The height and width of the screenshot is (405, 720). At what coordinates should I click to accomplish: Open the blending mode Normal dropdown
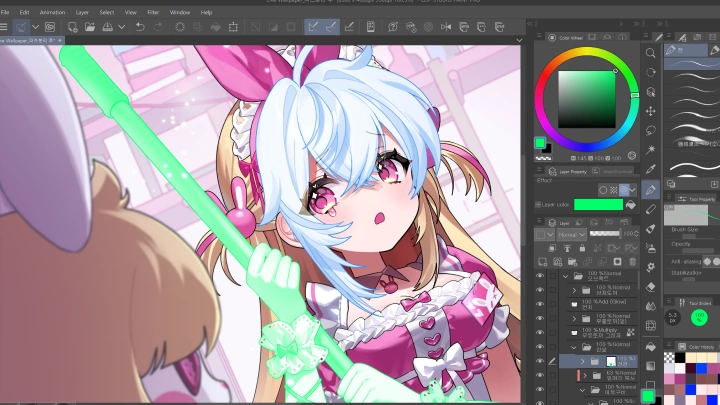tap(571, 235)
